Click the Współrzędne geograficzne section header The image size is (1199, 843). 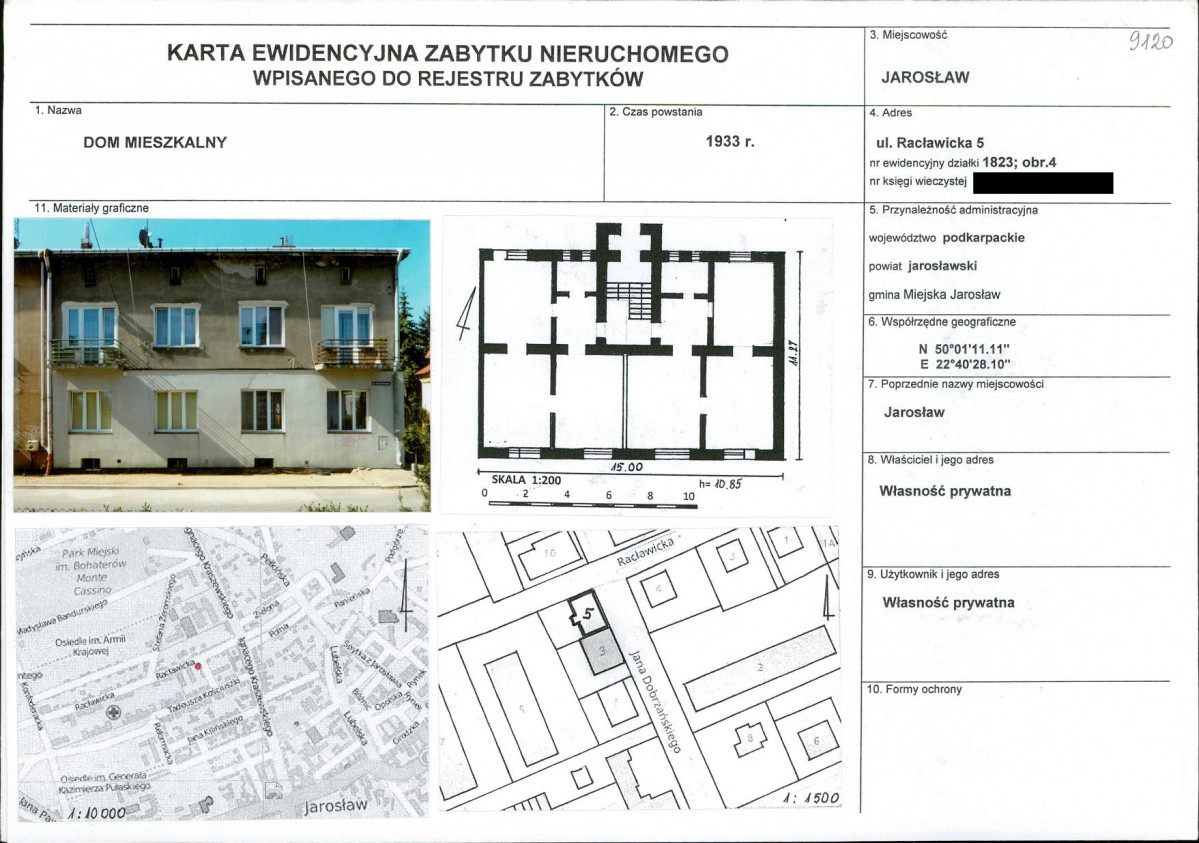tap(944, 322)
